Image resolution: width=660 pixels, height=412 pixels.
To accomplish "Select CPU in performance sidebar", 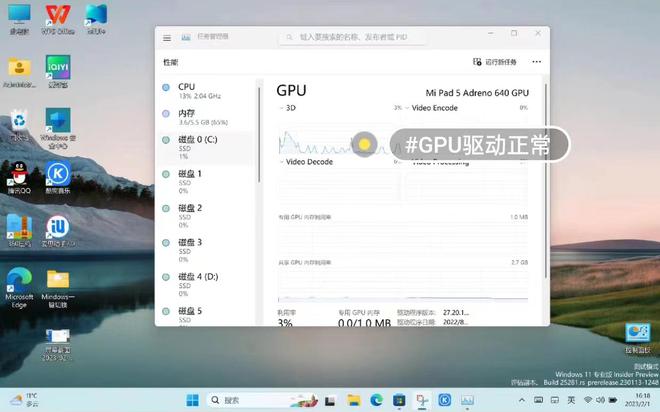I will (x=206, y=90).
